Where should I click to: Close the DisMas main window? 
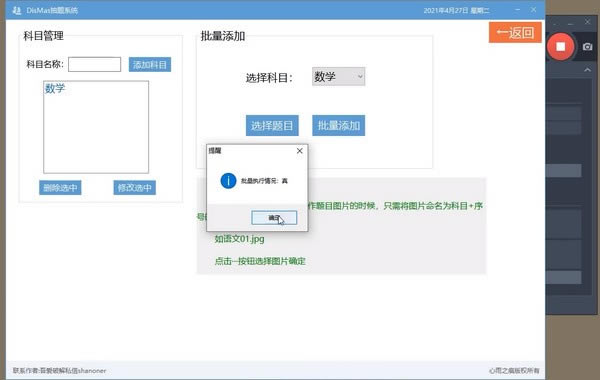[x=533, y=10]
